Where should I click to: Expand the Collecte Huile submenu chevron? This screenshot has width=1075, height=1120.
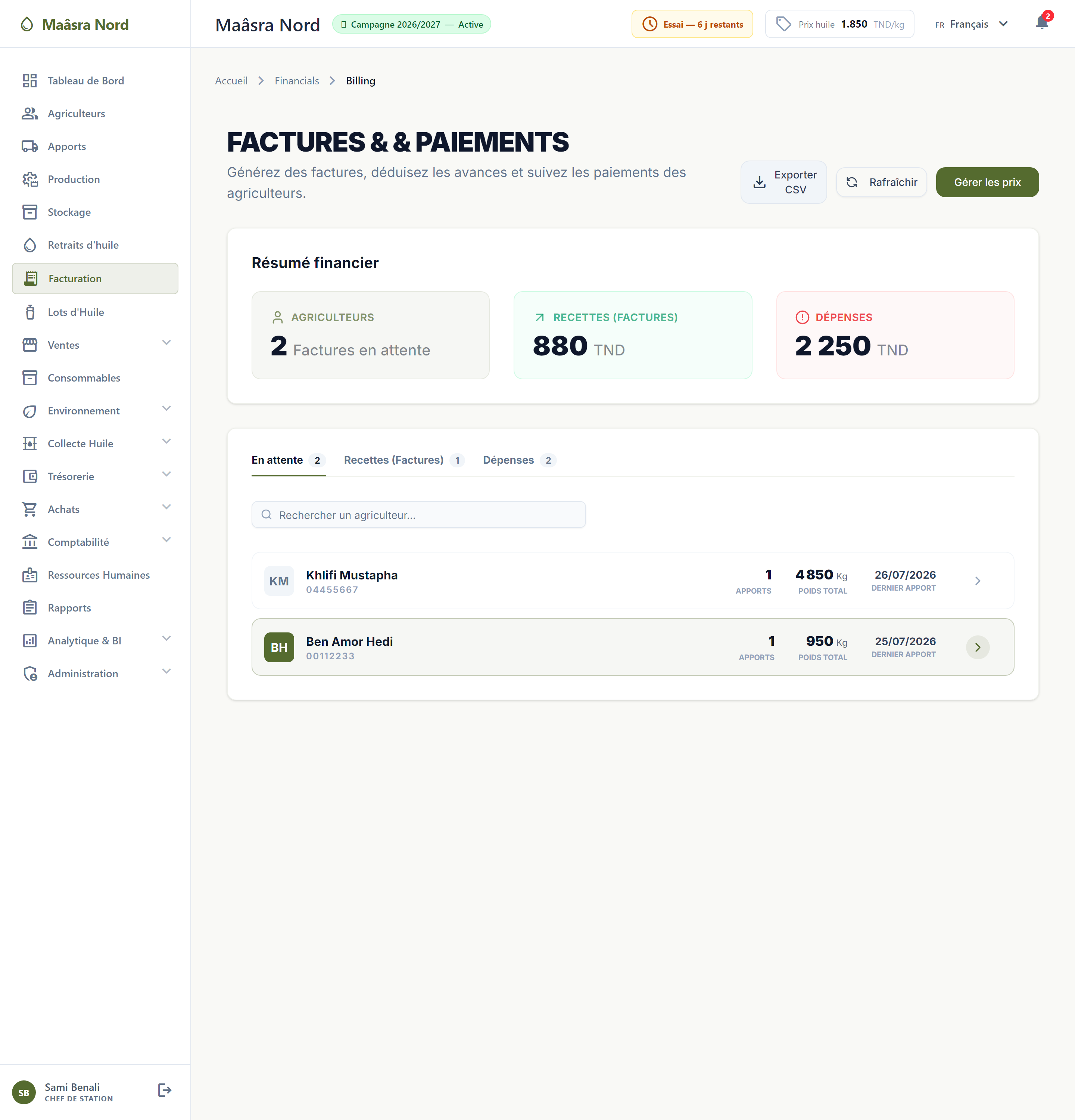[166, 441]
